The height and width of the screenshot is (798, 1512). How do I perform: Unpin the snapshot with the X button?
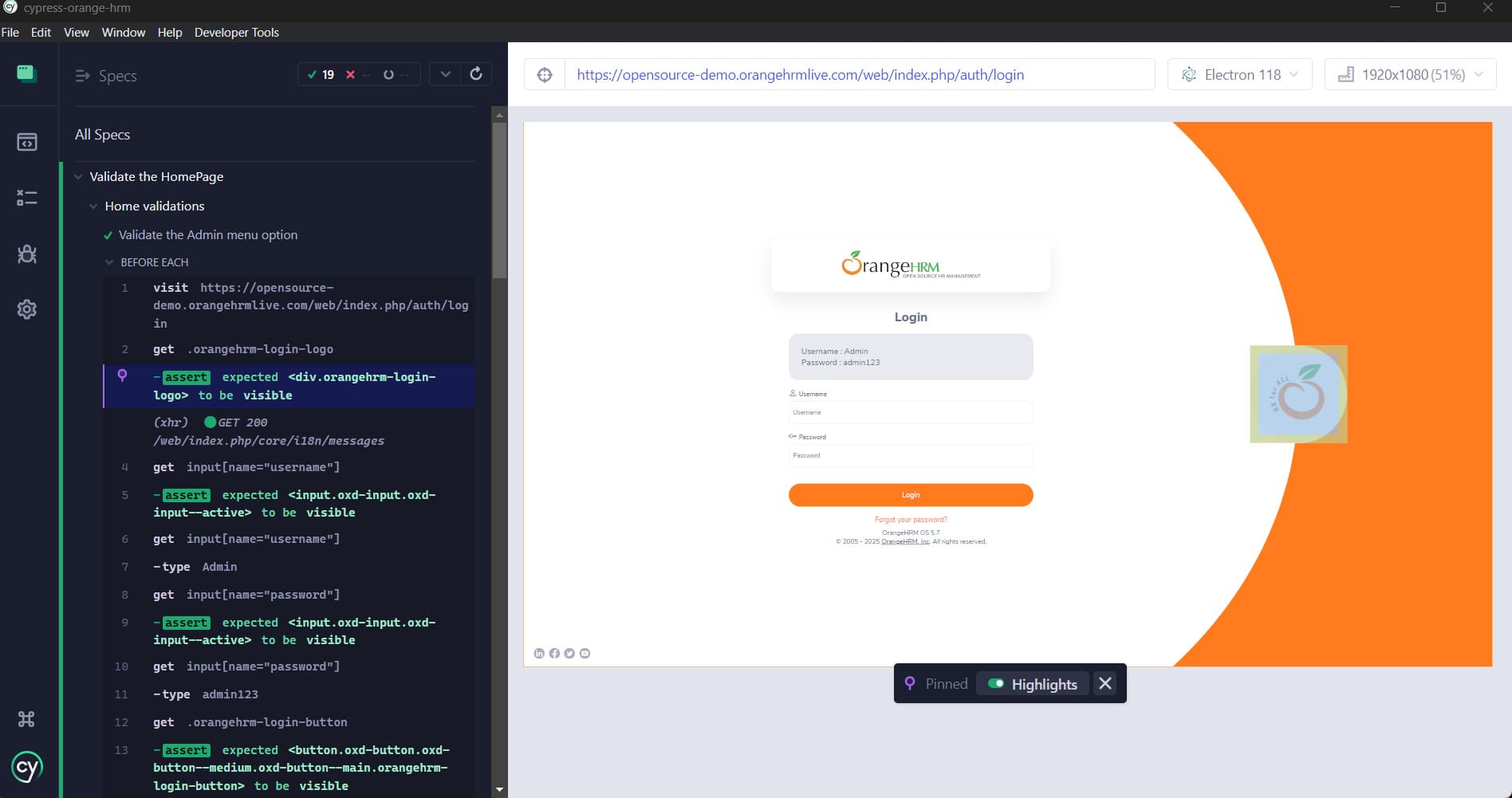tap(1105, 683)
